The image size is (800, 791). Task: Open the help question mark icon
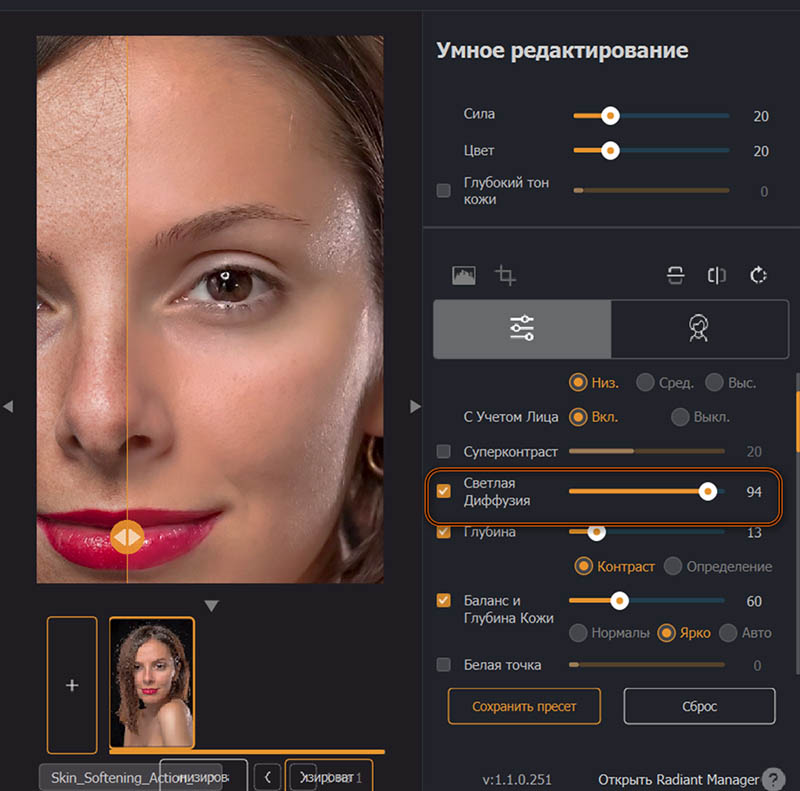tap(773, 779)
